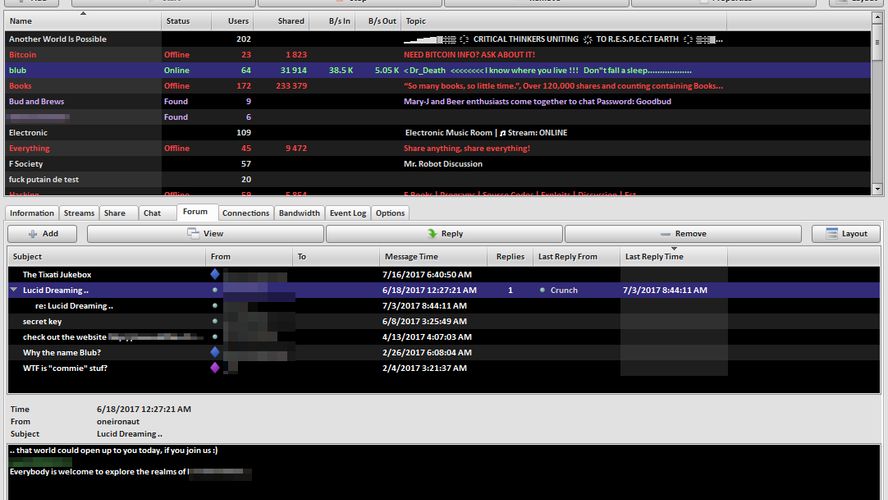Image resolution: width=888 pixels, height=500 pixels.
Task: Click the Remove button's minus icon
Action: point(666,234)
